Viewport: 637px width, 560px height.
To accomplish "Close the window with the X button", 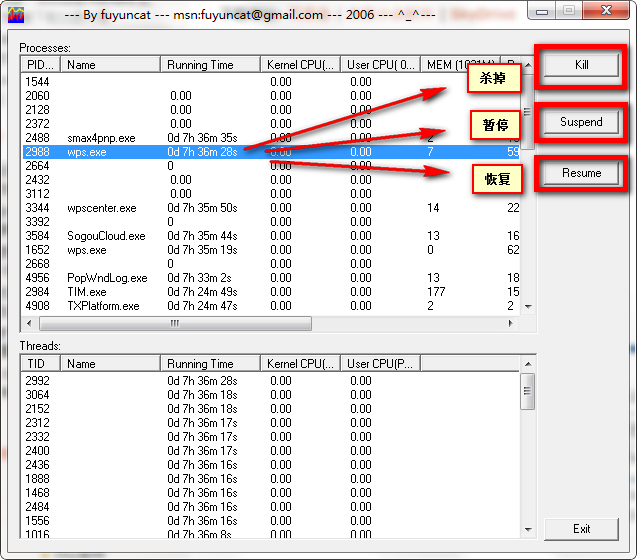I will [x=607, y=11].
